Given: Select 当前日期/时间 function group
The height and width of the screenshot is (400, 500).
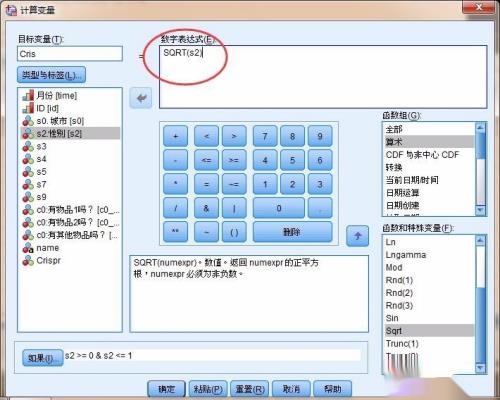Looking at the screenshot, I should coord(429,180).
